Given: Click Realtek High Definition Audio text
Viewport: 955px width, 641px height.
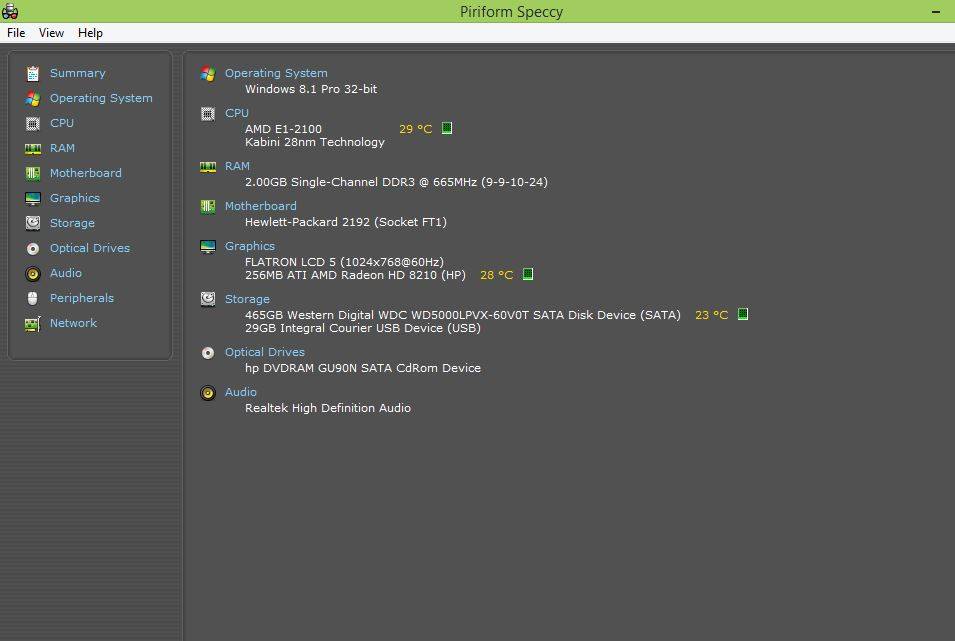Looking at the screenshot, I should pyautogui.click(x=328, y=408).
